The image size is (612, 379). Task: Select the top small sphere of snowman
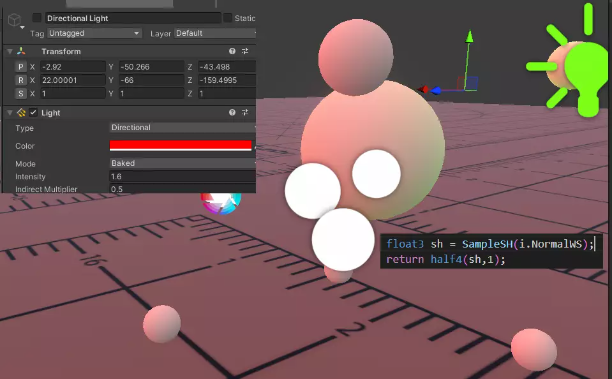point(356,57)
